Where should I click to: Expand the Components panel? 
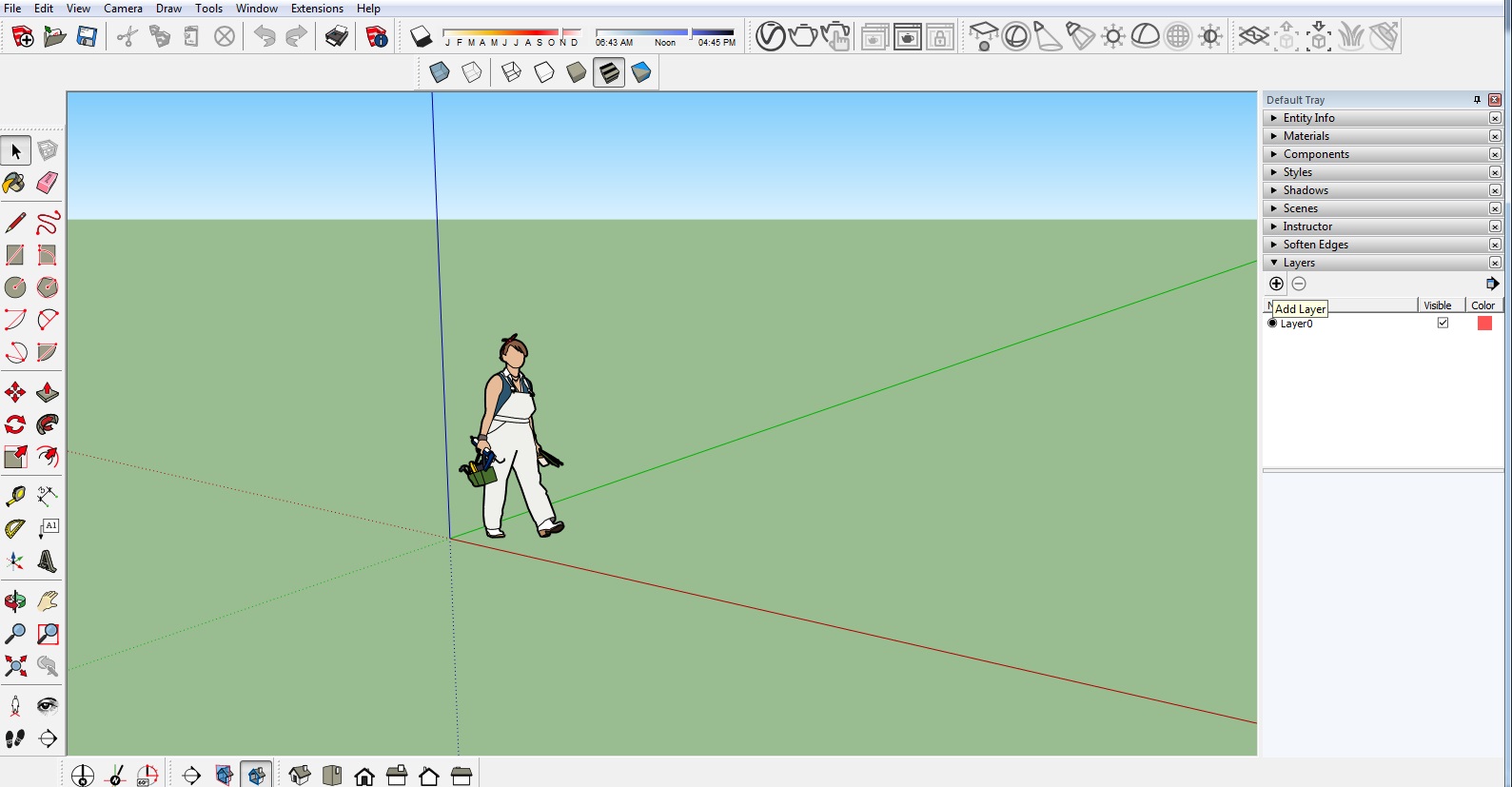pos(1383,154)
